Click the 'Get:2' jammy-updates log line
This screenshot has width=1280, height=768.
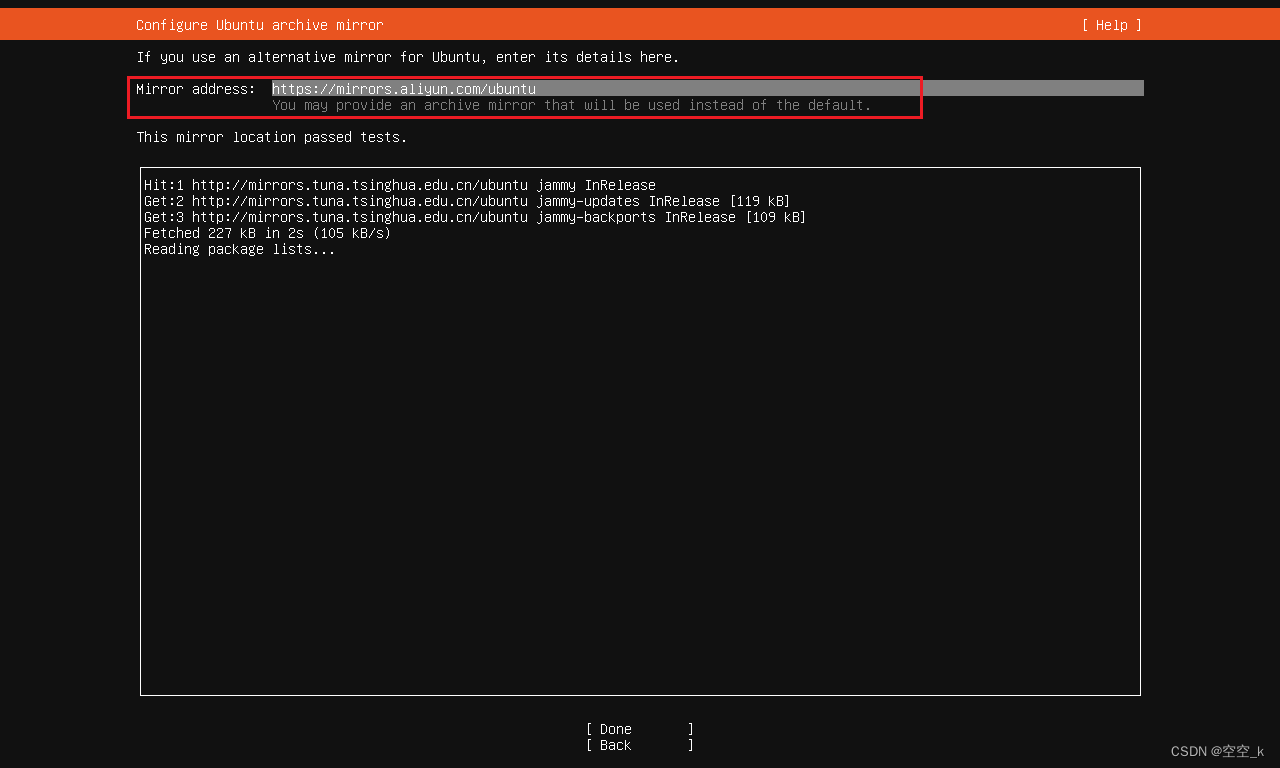tap(467, 201)
